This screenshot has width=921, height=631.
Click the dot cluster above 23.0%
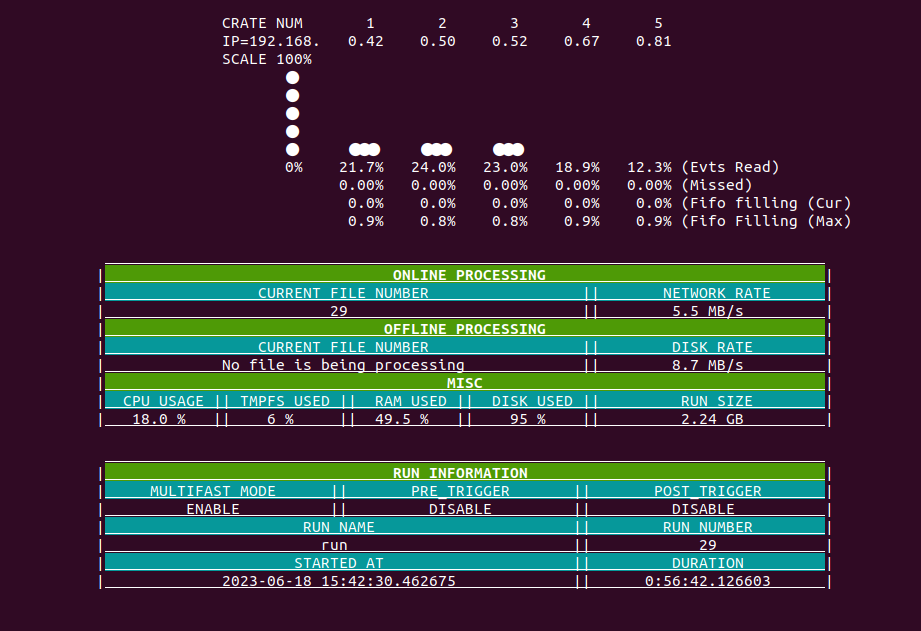(x=508, y=149)
